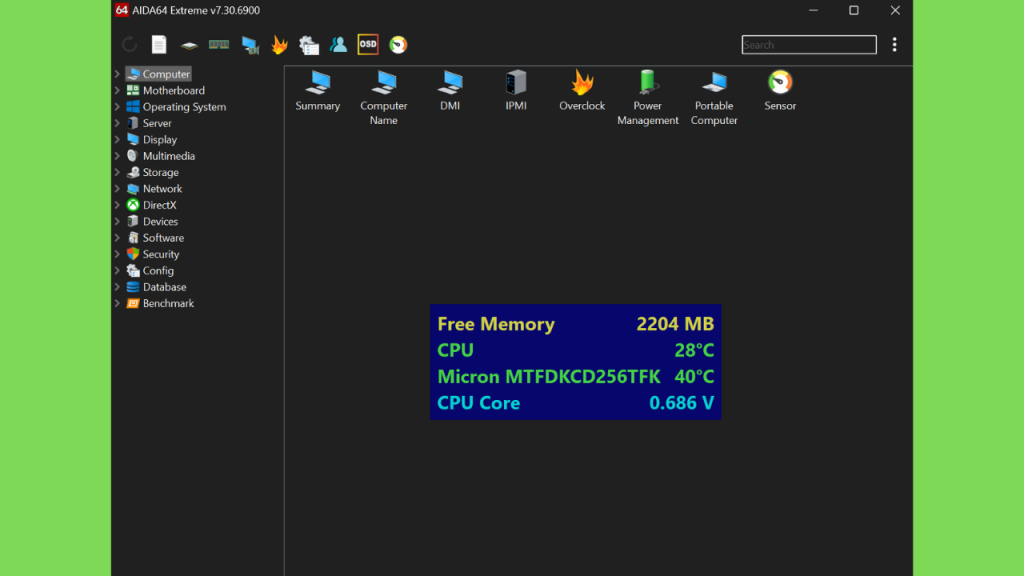Select Server in the sidebar tree

[150, 123]
